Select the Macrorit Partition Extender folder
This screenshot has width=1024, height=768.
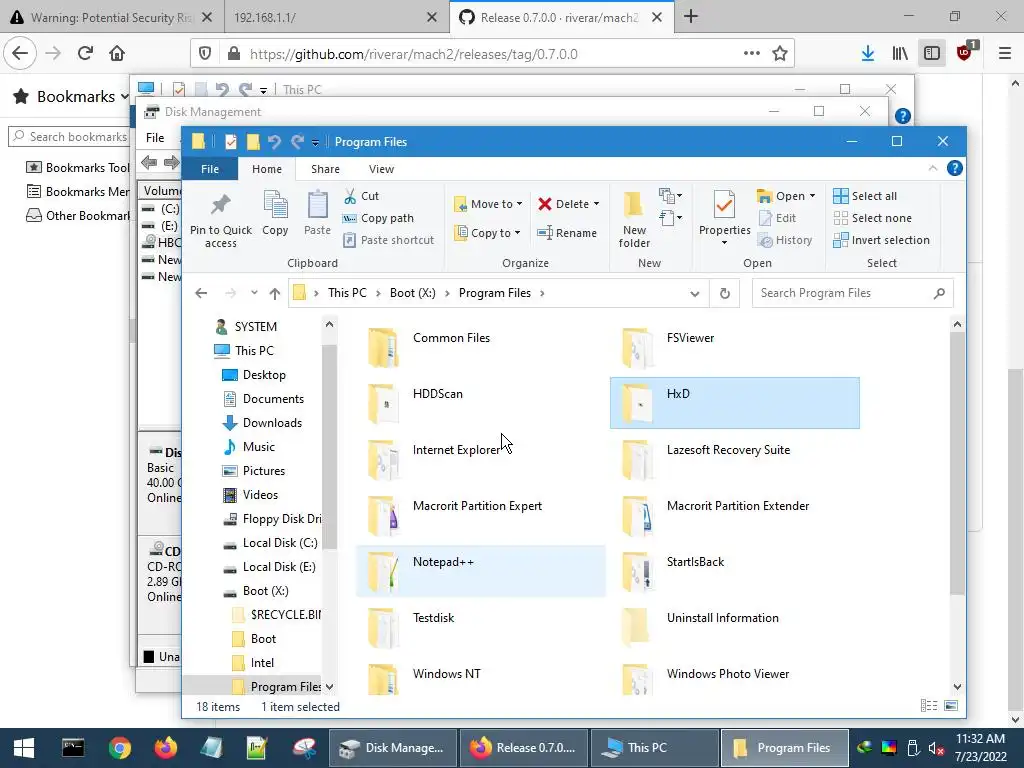click(734, 515)
